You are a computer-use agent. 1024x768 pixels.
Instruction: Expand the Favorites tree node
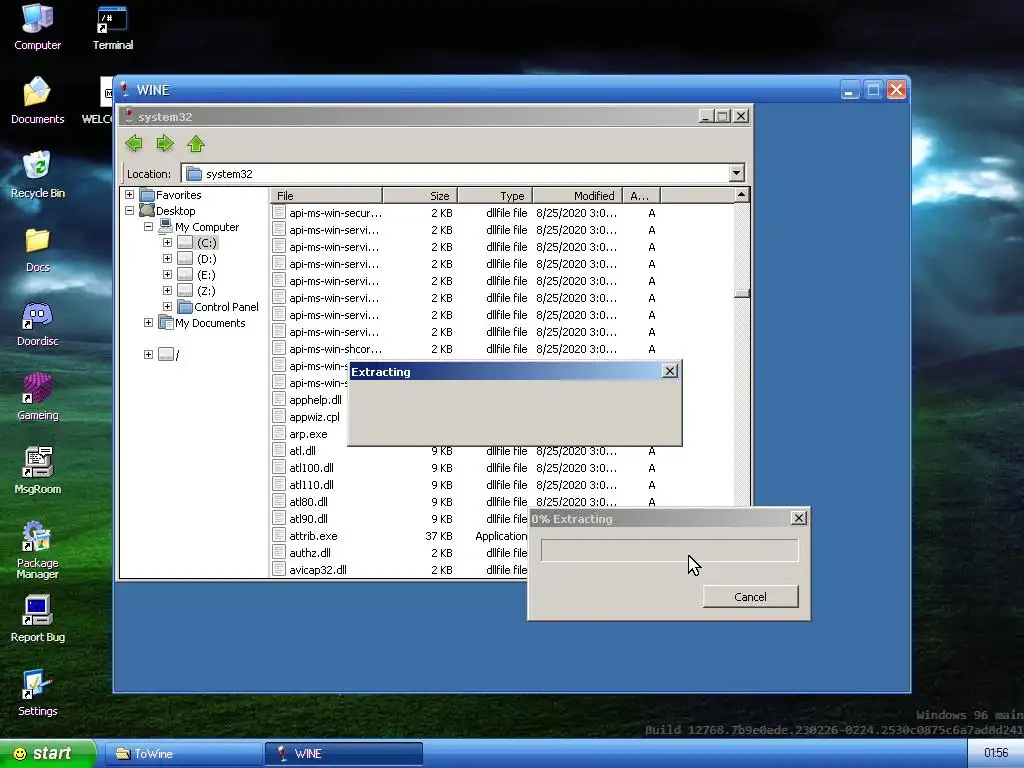pyautogui.click(x=129, y=195)
